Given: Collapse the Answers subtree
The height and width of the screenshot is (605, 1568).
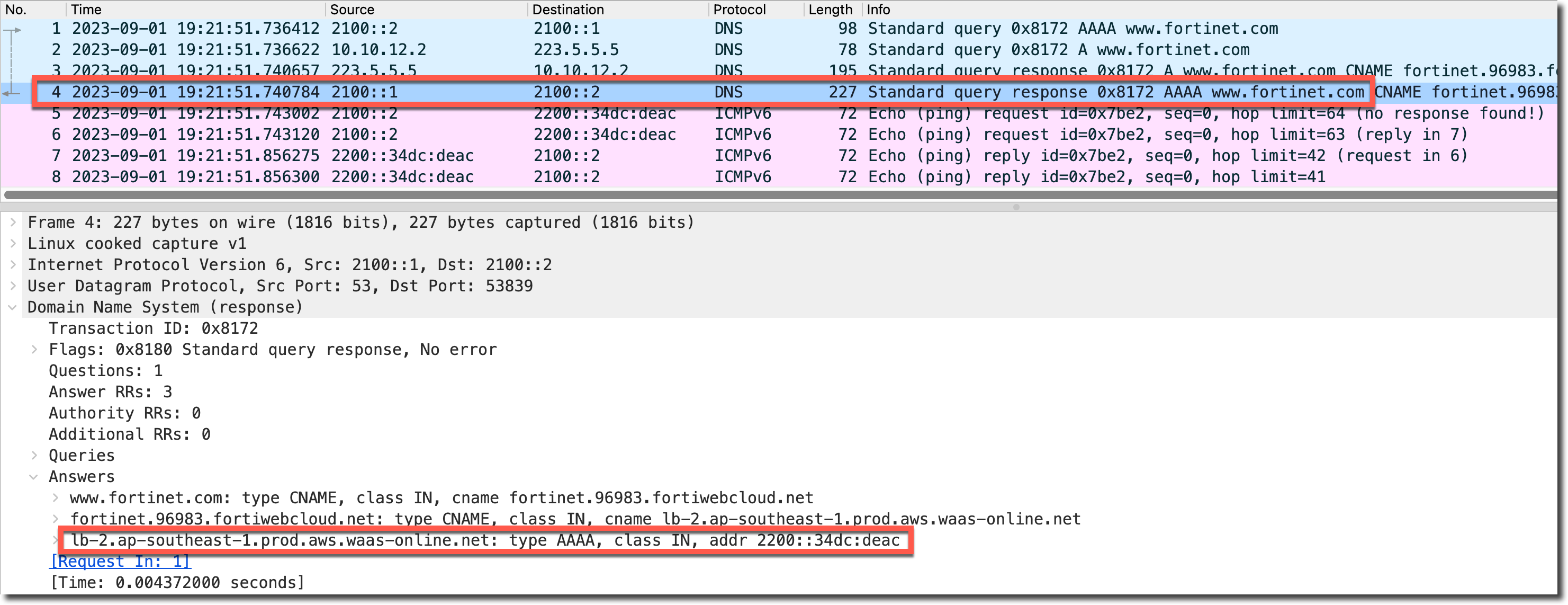Looking at the screenshot, I should coord(34,476).
